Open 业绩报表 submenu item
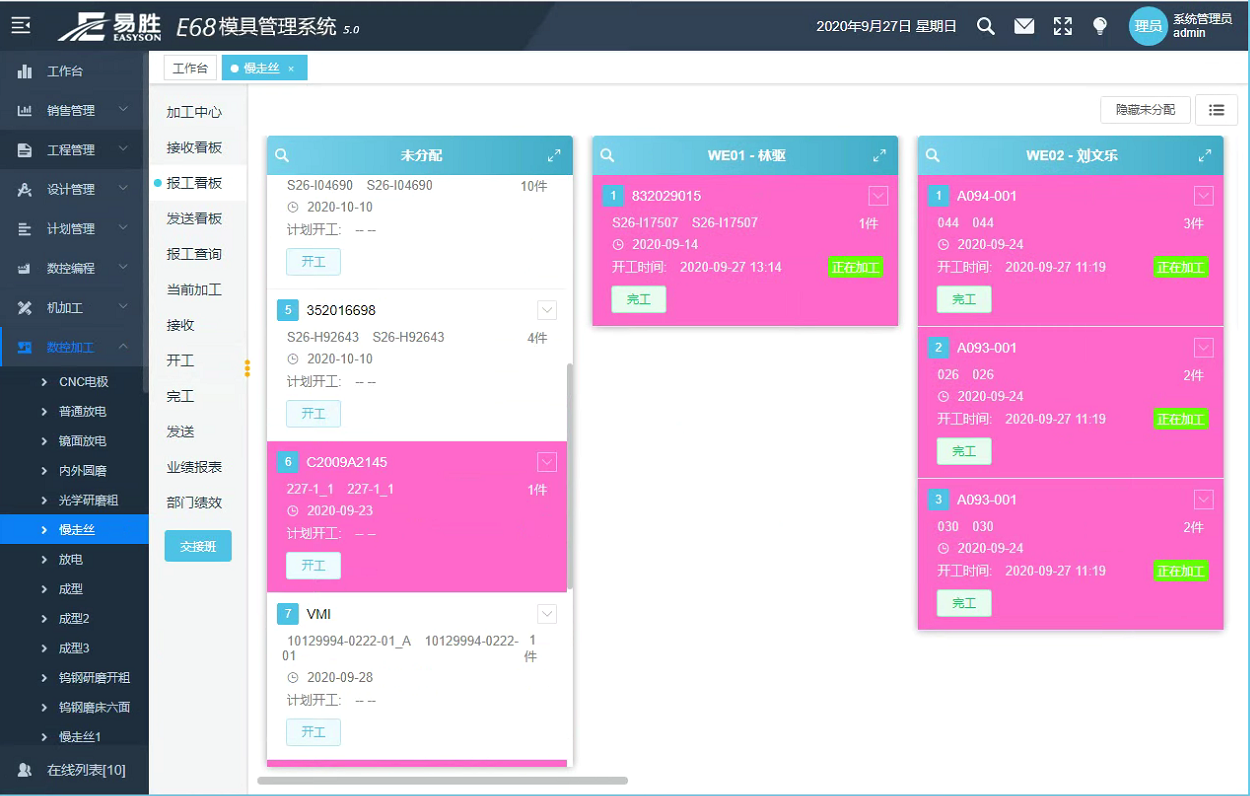The width and height of the screenshot is (1250, 796). pos(194,467)
